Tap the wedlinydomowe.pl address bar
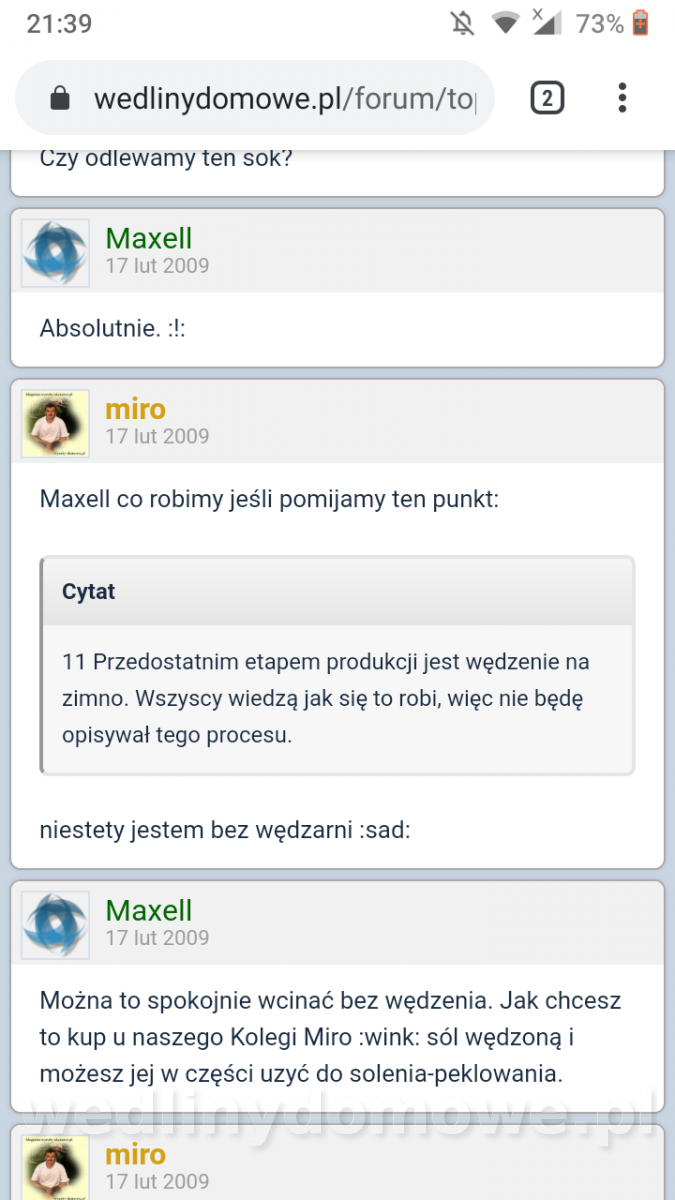This screenshot has height=1200, width=675. 255,97
